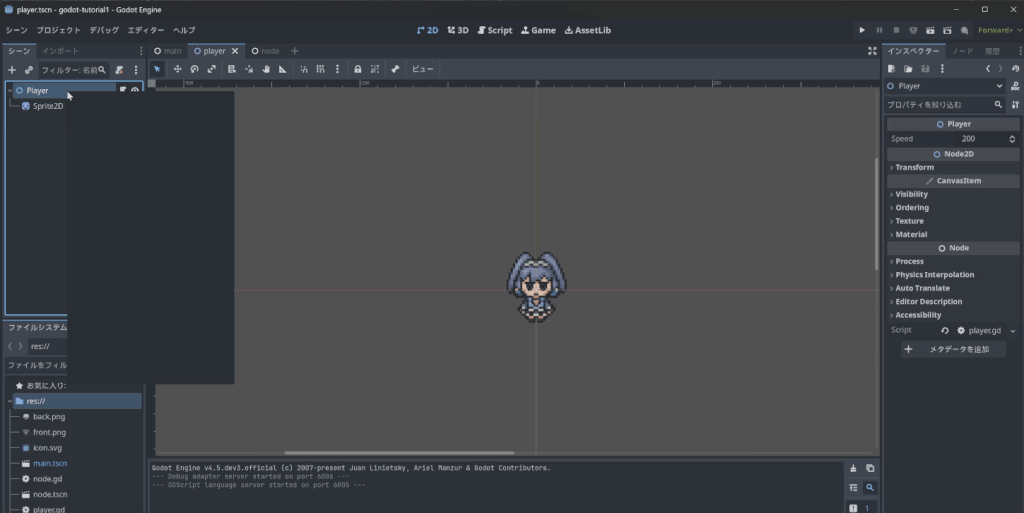Close the player scene tab

click(x=235, y=51)
